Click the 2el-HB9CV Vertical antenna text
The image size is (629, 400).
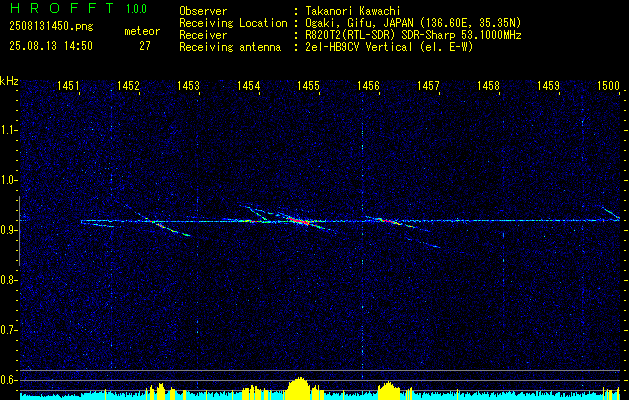(x=389, y=47)
